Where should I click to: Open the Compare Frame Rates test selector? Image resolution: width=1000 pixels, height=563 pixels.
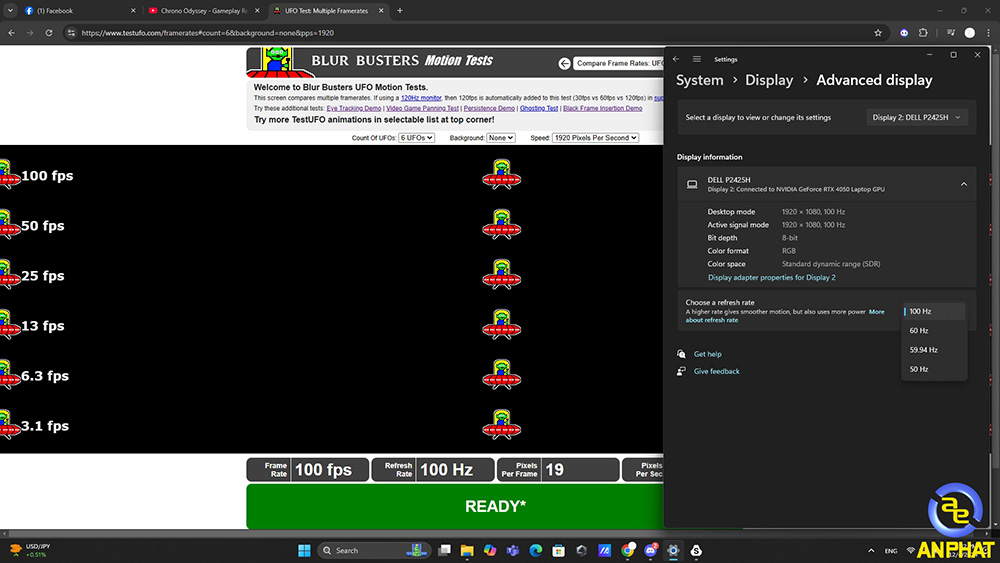(x=618, y=63)
